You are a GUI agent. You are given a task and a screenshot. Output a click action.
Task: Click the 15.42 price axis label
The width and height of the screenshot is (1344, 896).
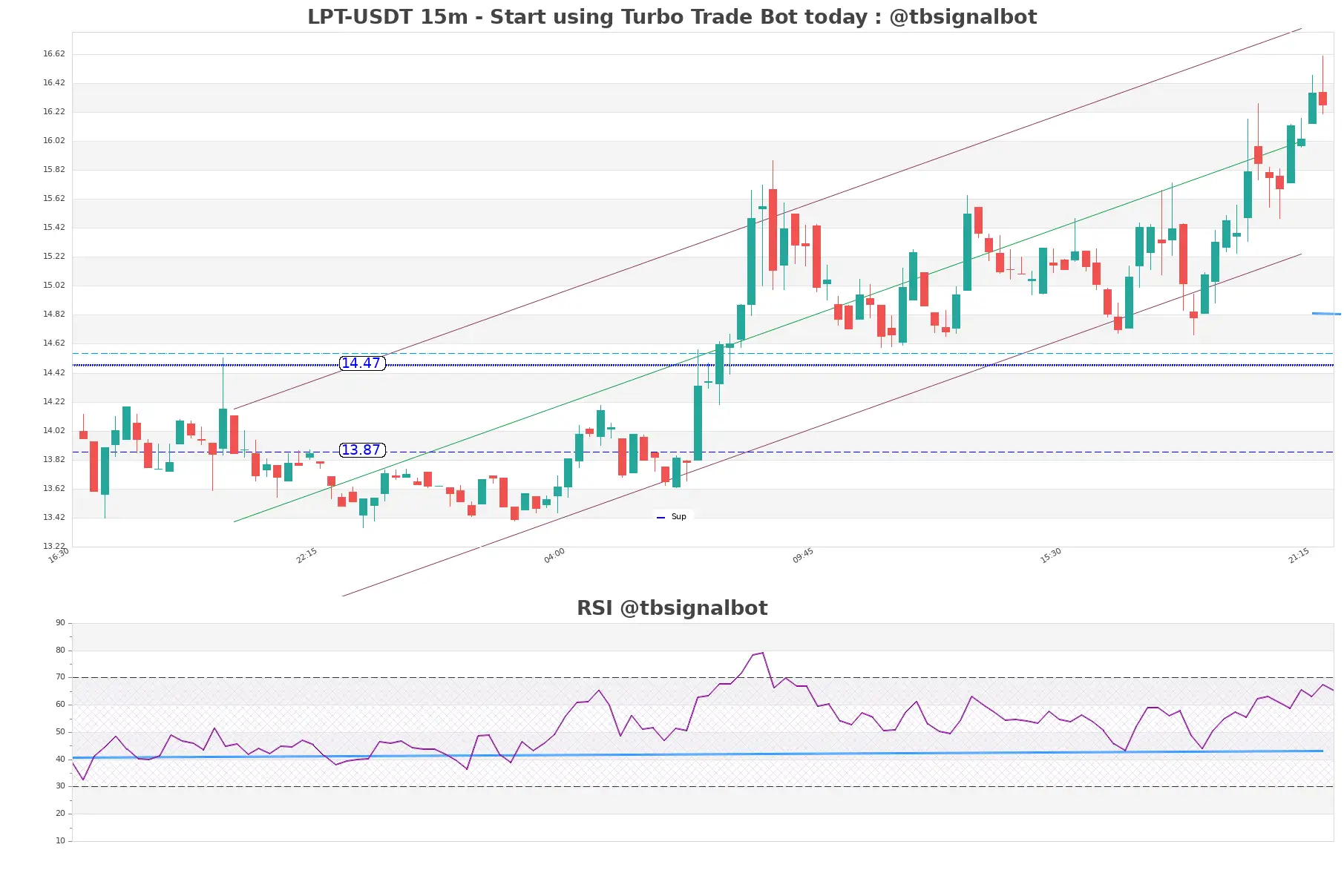(x=53, y=228)
